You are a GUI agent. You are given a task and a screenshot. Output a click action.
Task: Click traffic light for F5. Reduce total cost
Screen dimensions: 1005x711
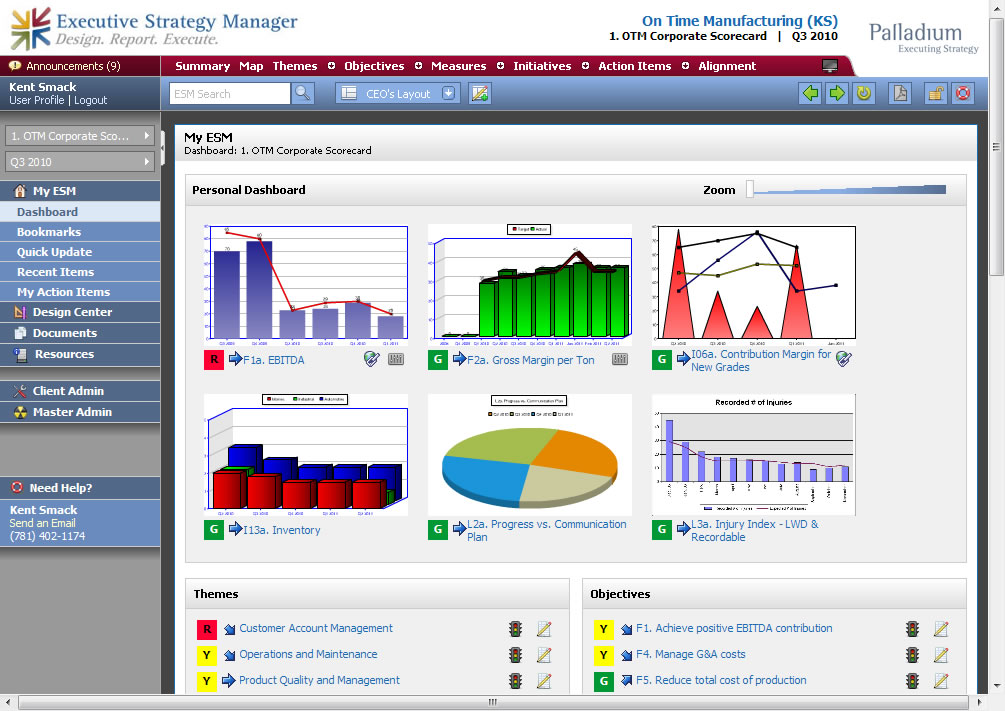(913, 680)
